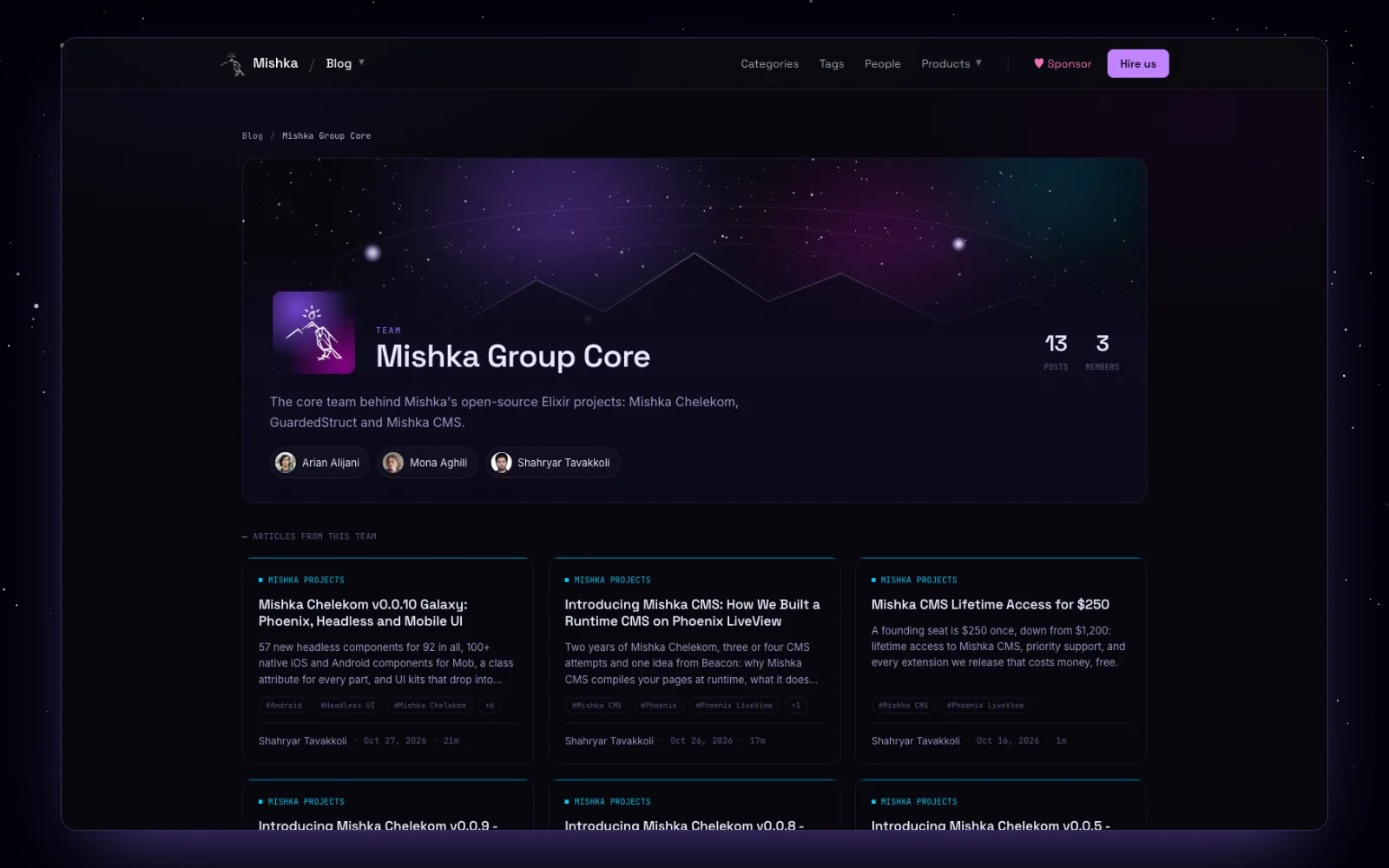The image size is (1389, 868).
Task: Click #Mishka CMS tag on Introducing CMS card
Action: tap(596, 706)
